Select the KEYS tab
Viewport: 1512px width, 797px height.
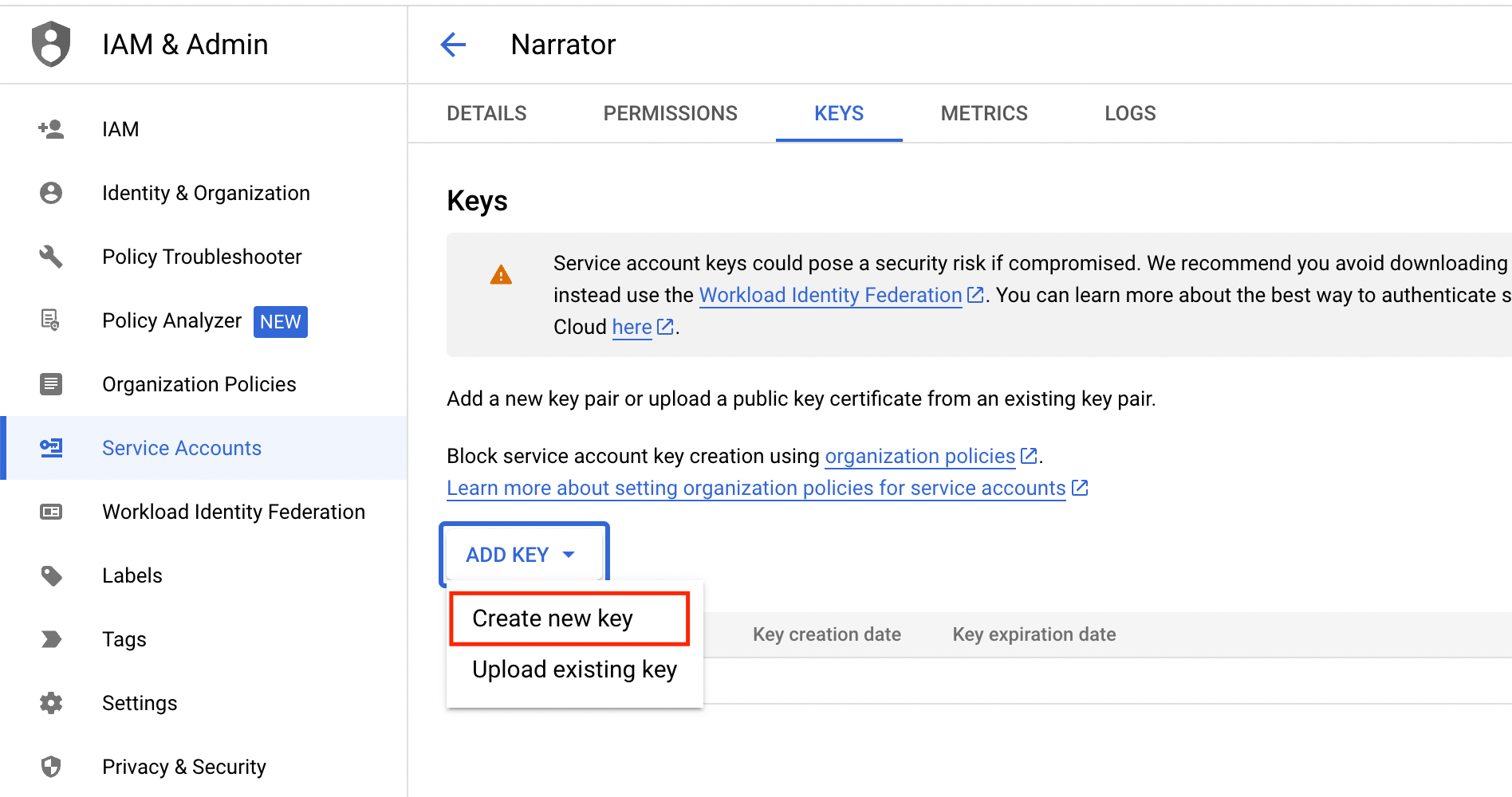pos(839,113)
